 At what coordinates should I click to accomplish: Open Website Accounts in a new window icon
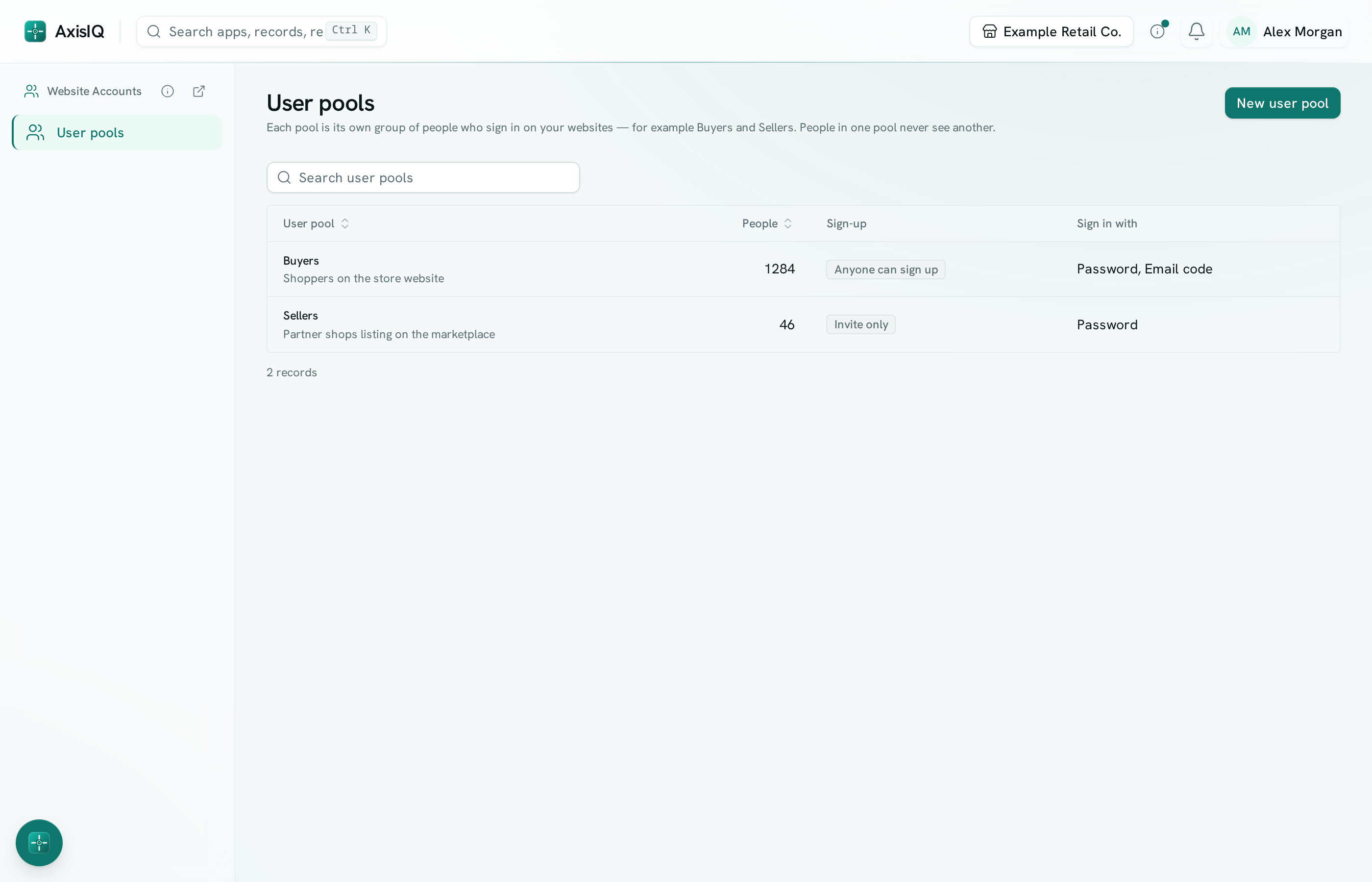coord(199,91)
